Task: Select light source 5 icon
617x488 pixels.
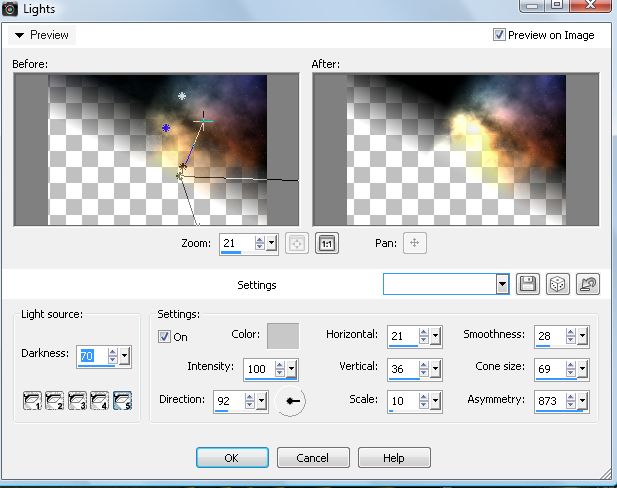Action: 121,402
